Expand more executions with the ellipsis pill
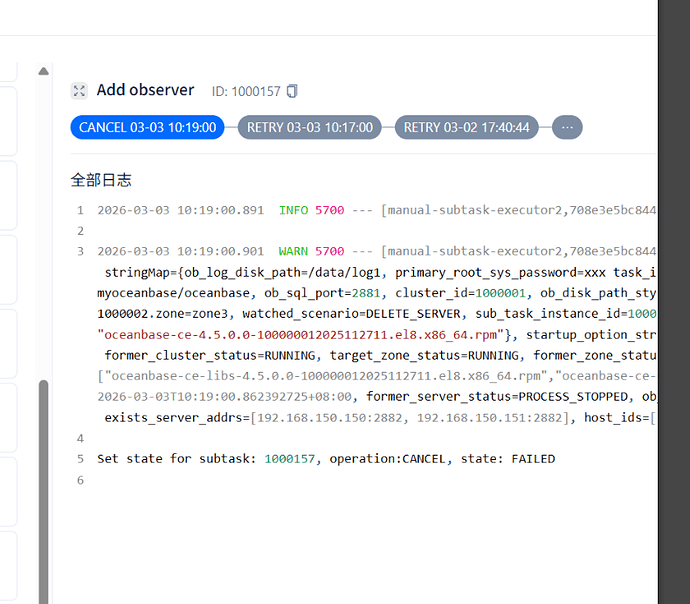Image resolution: width=690 pixels, height=604 pixels. 567,128
